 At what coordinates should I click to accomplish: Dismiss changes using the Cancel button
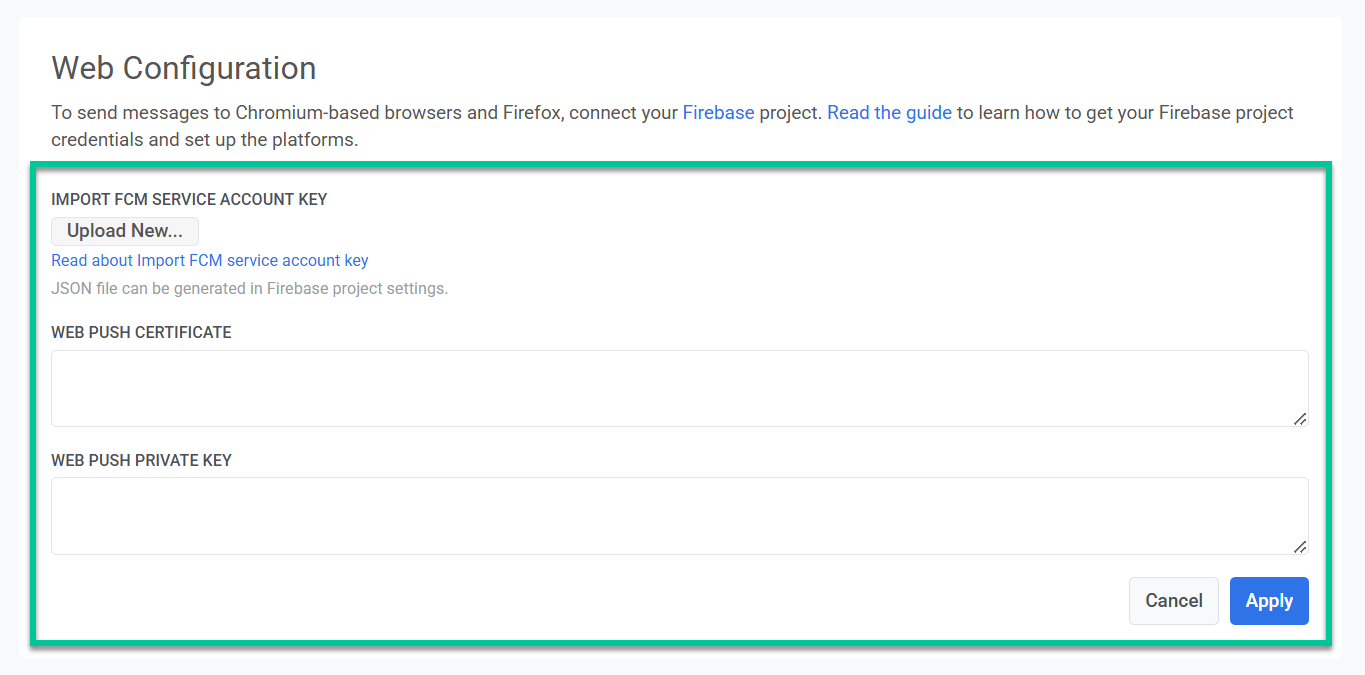pos(1173,600)
